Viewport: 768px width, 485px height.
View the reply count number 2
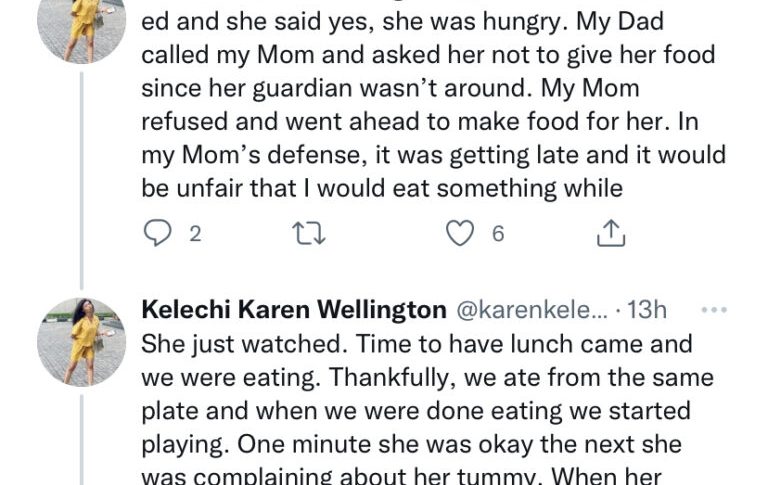(x=195, y=234)
